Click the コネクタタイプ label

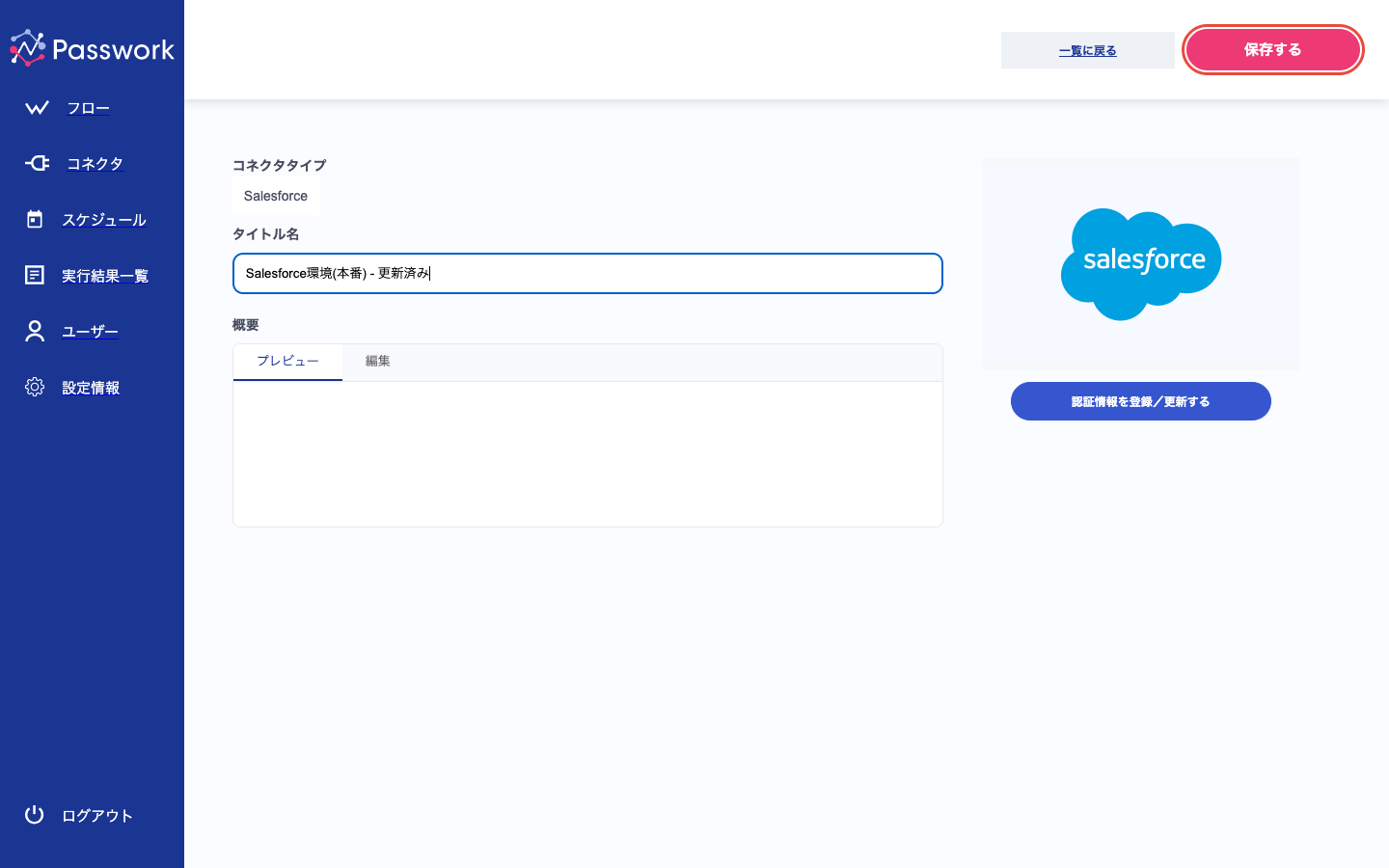pyautogui.click(x=280, y=165)
